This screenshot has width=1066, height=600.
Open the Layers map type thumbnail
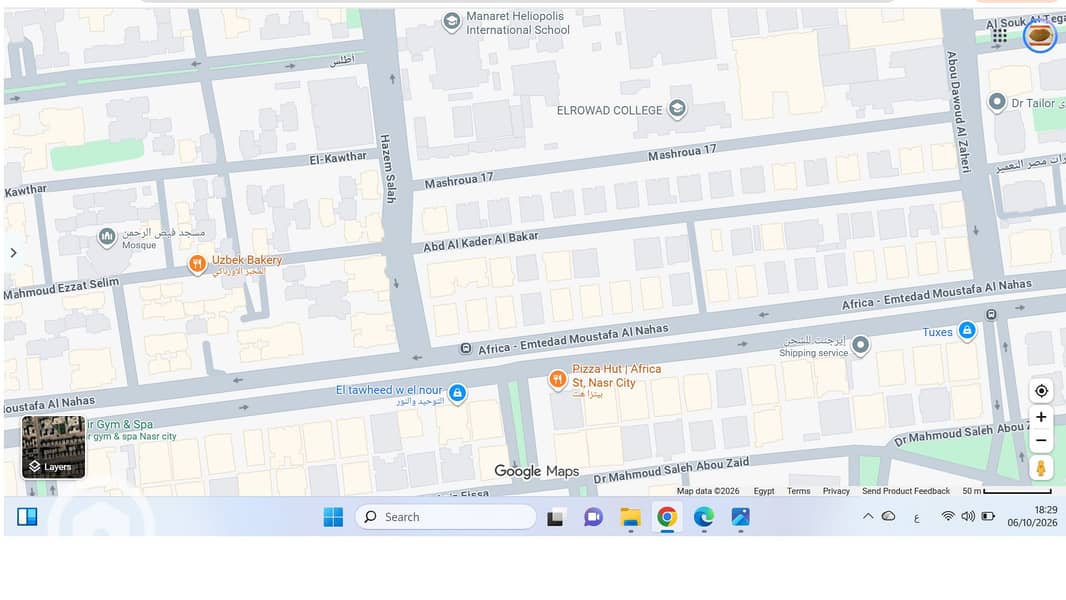point(54,447)
